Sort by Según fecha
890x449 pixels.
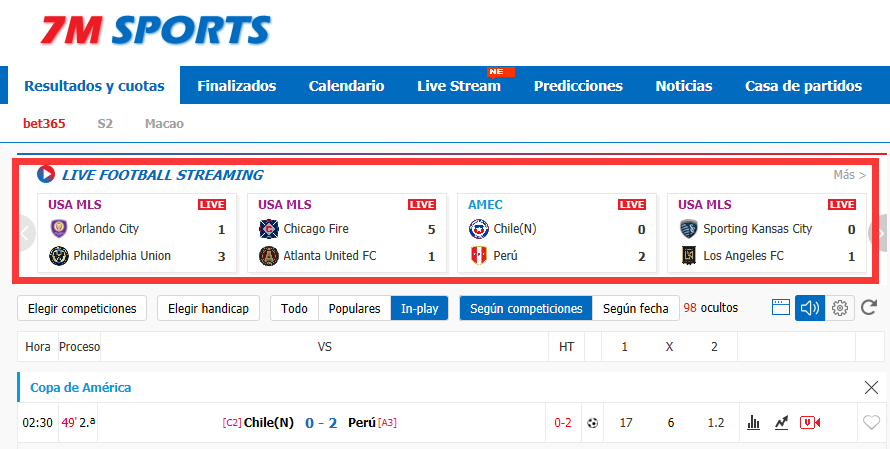[636, 308]
